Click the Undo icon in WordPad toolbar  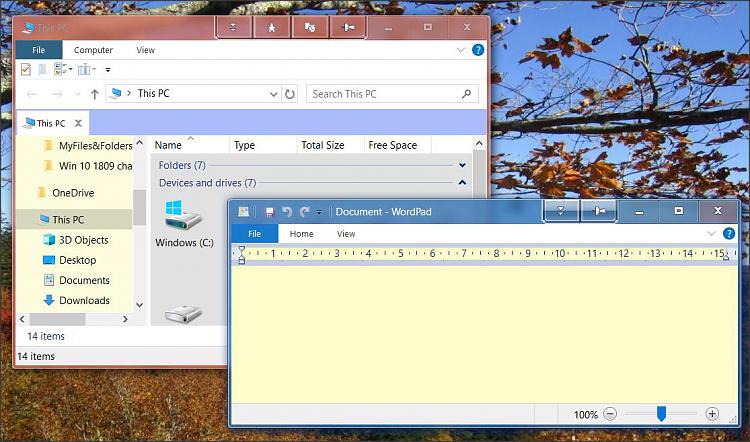[x=287, y=211]
